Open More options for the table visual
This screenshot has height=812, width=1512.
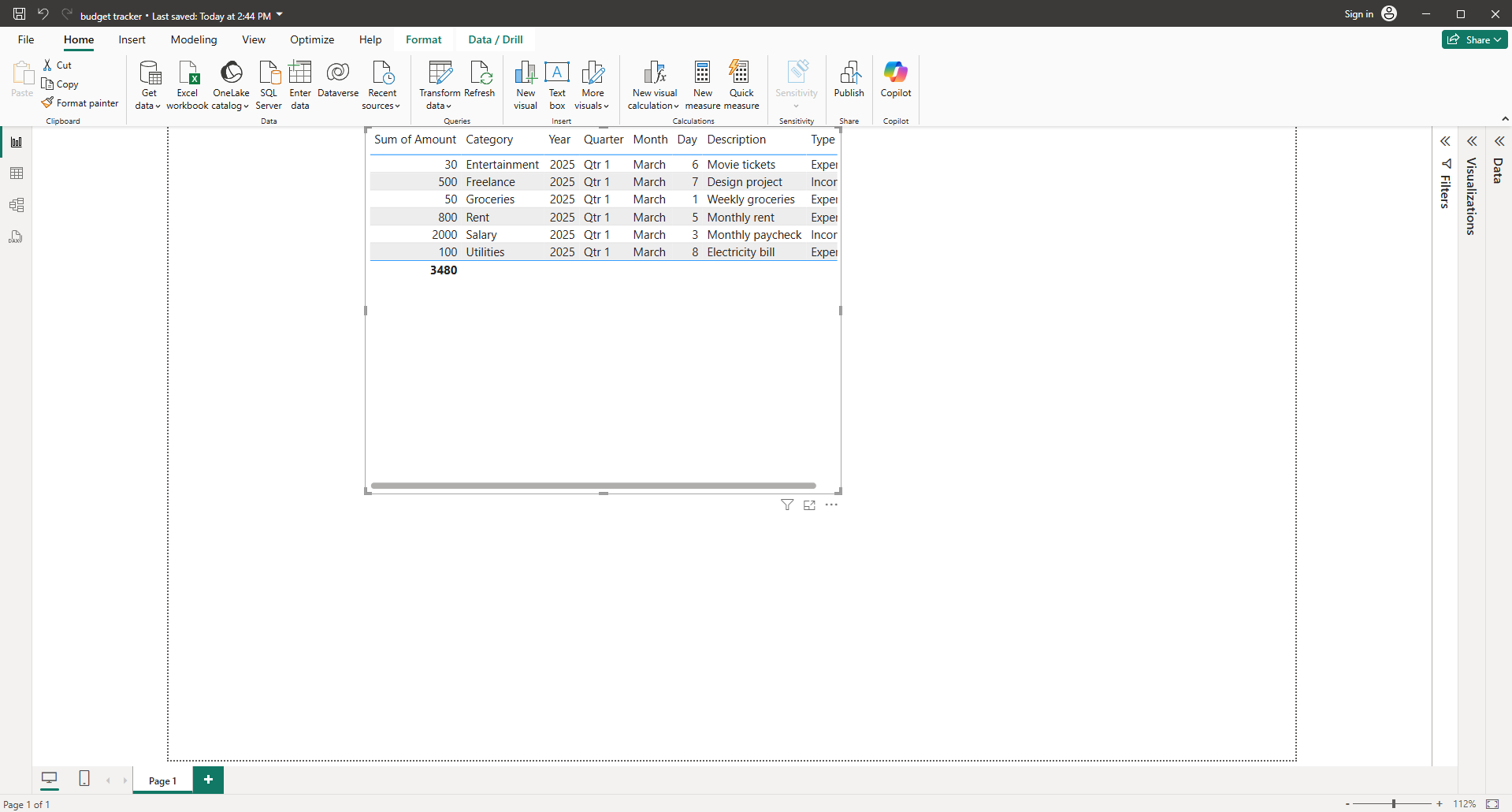coord(831,505)
